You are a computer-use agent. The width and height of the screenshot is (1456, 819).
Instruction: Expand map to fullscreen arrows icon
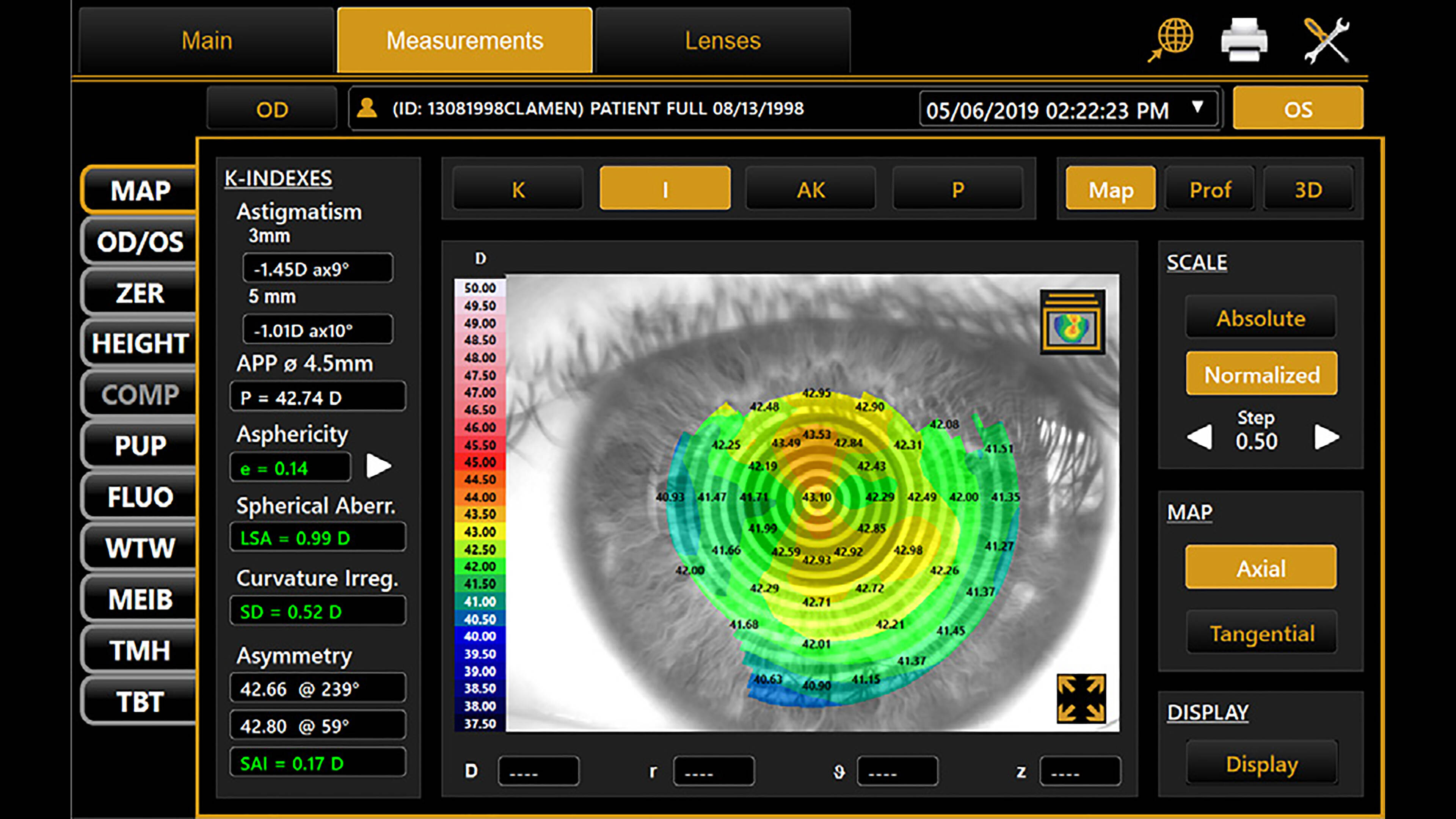(x=1081, y=698)
